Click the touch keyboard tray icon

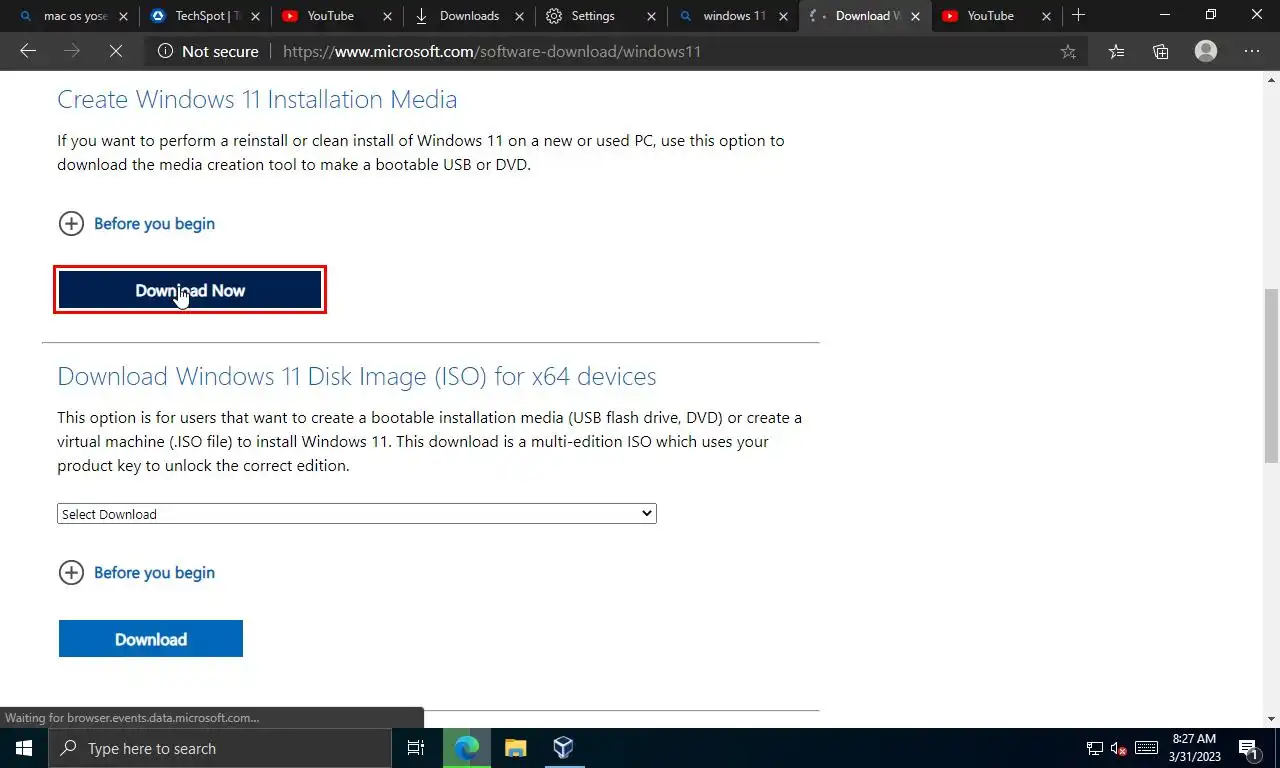click(1146, 748)
